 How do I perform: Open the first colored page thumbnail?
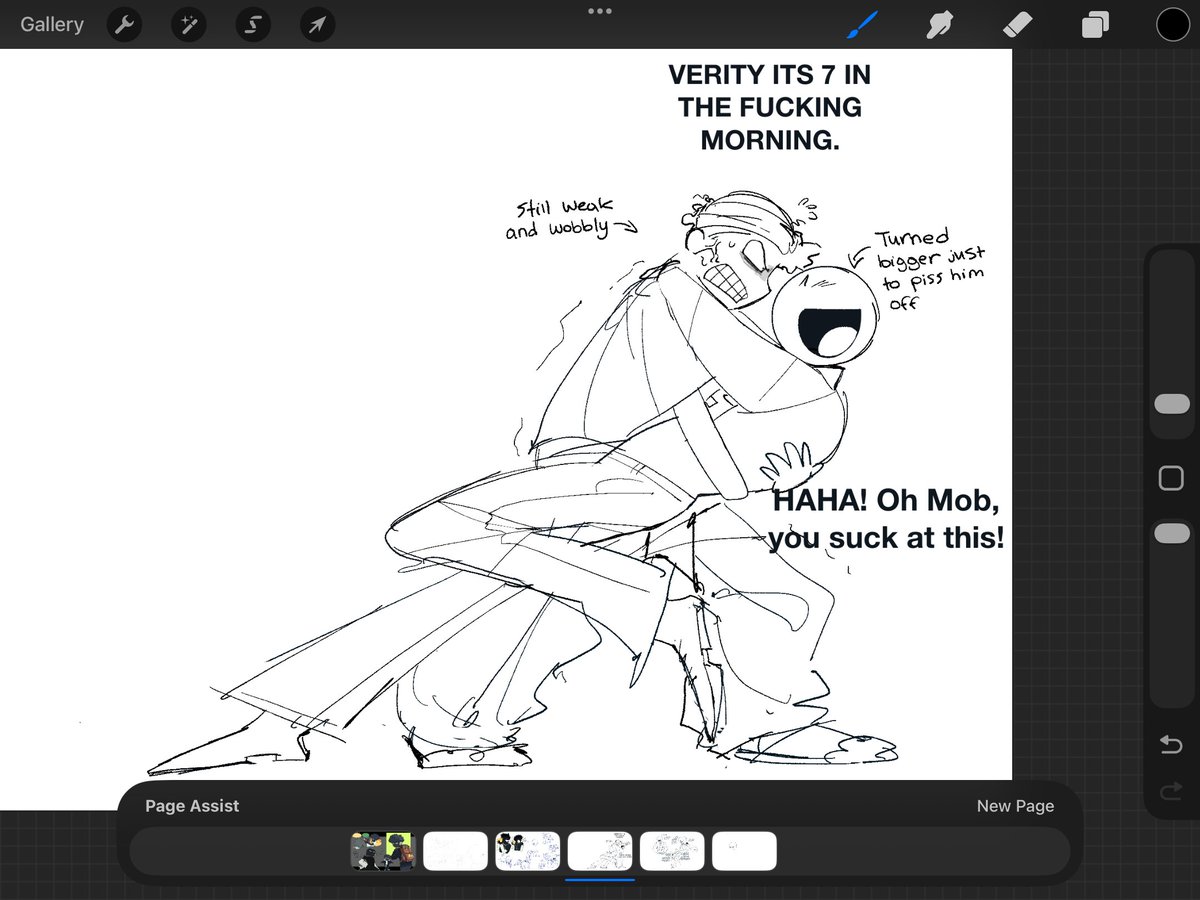(x=383, y=851)
